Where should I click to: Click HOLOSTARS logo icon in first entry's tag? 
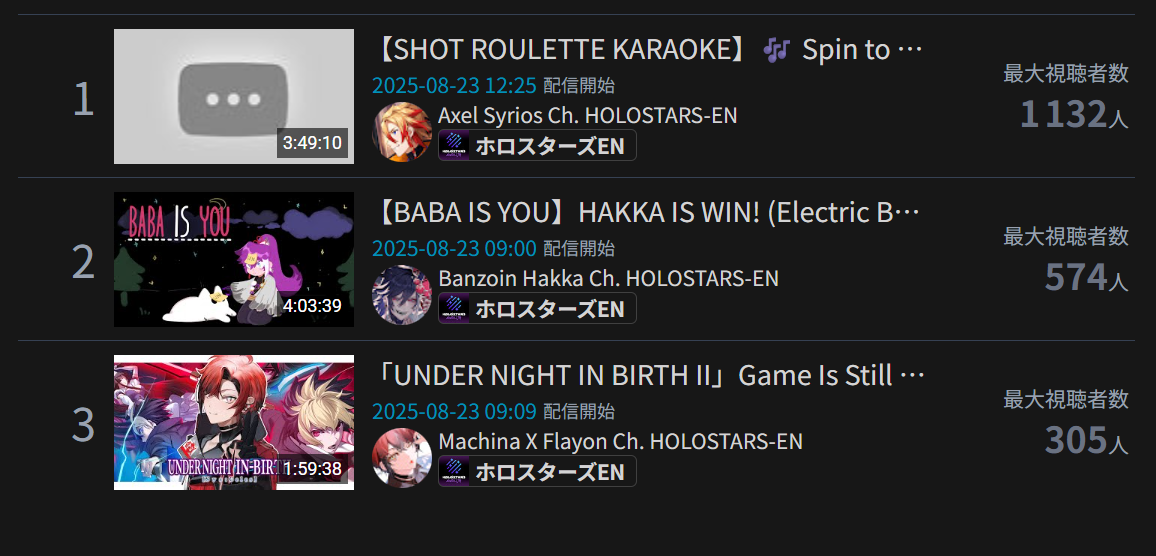click(455, 145)
